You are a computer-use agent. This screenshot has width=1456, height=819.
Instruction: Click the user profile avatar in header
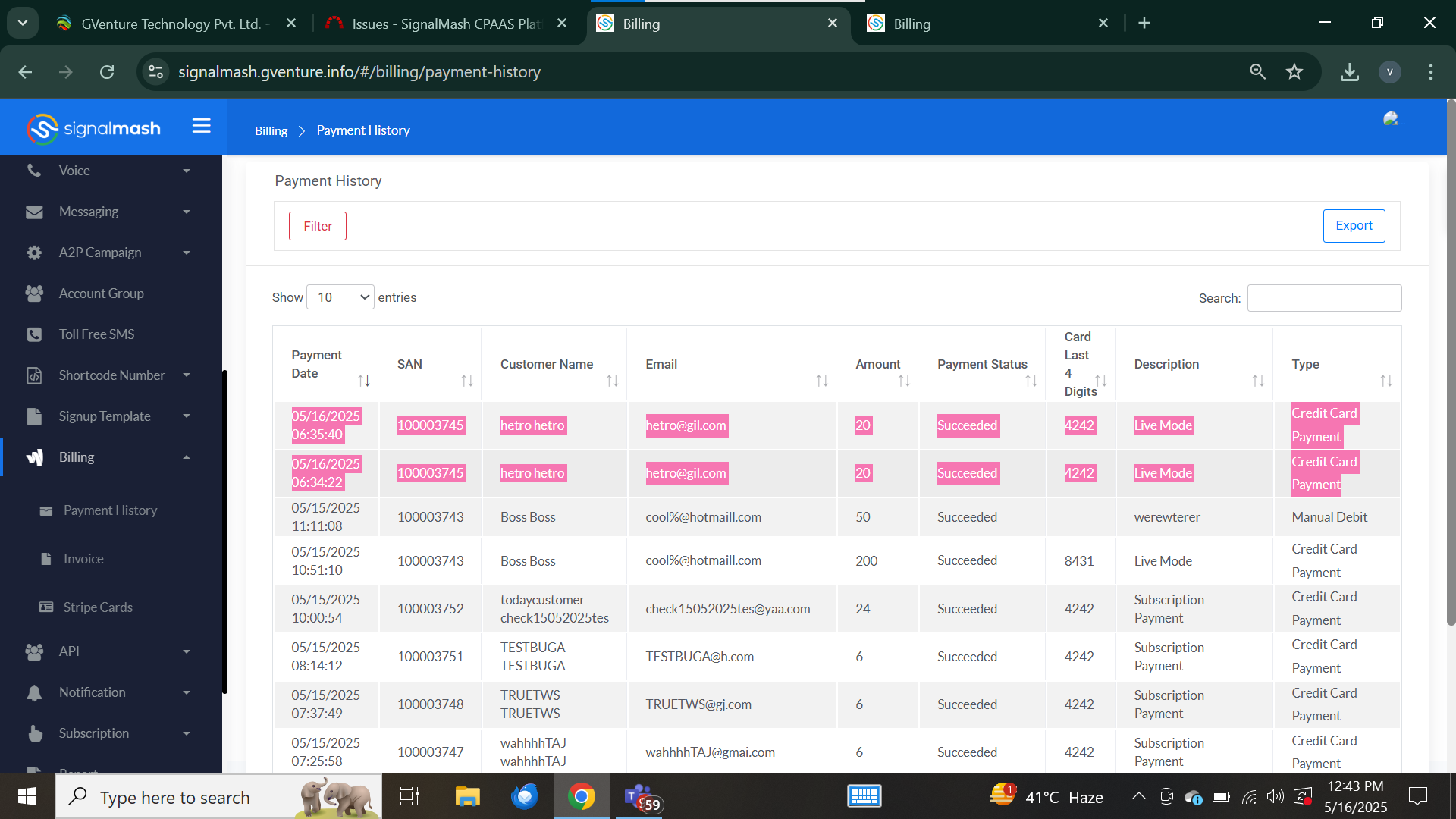pyautogui.click(x=1390, y=119)
